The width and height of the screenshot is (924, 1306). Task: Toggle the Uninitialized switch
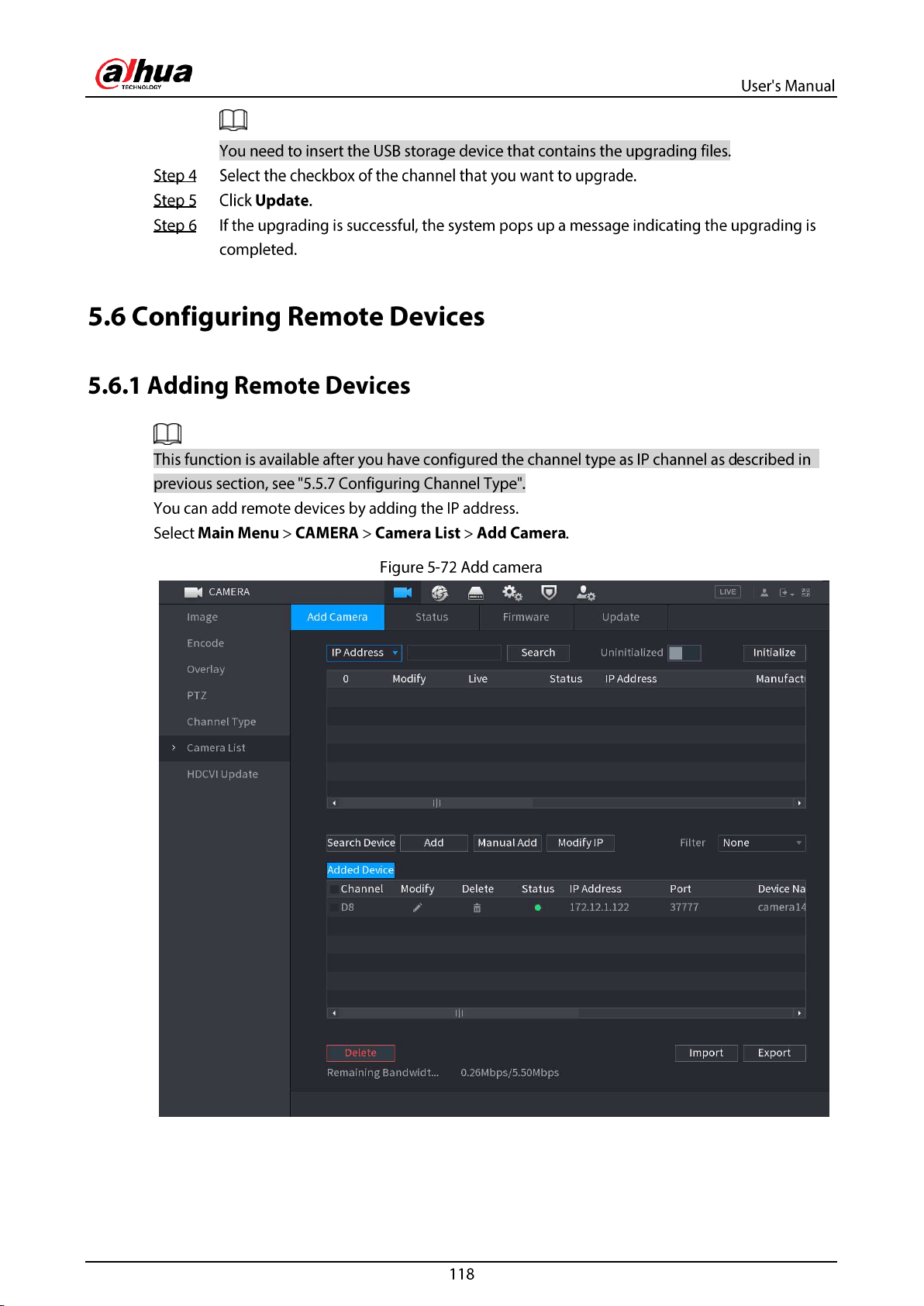684,653
